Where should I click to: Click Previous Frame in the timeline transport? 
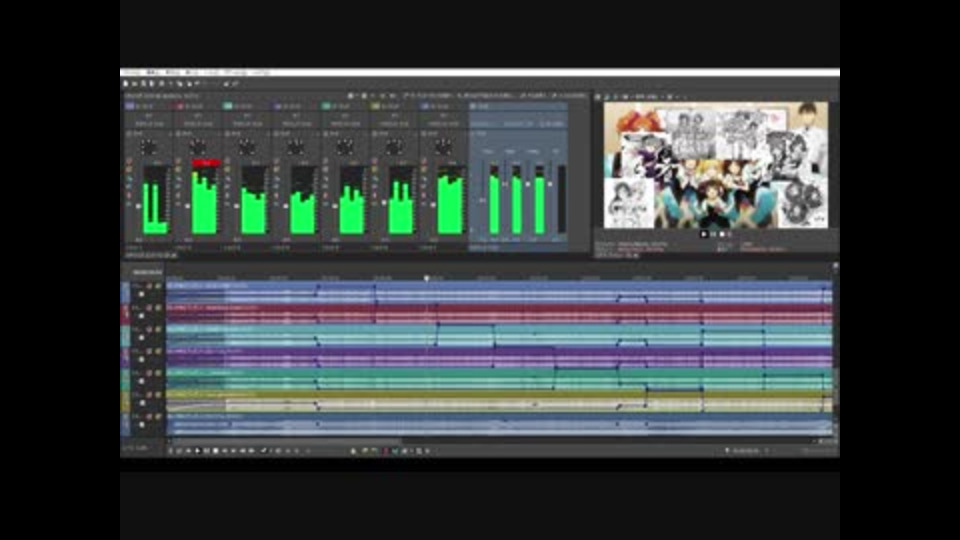point(242,451)
